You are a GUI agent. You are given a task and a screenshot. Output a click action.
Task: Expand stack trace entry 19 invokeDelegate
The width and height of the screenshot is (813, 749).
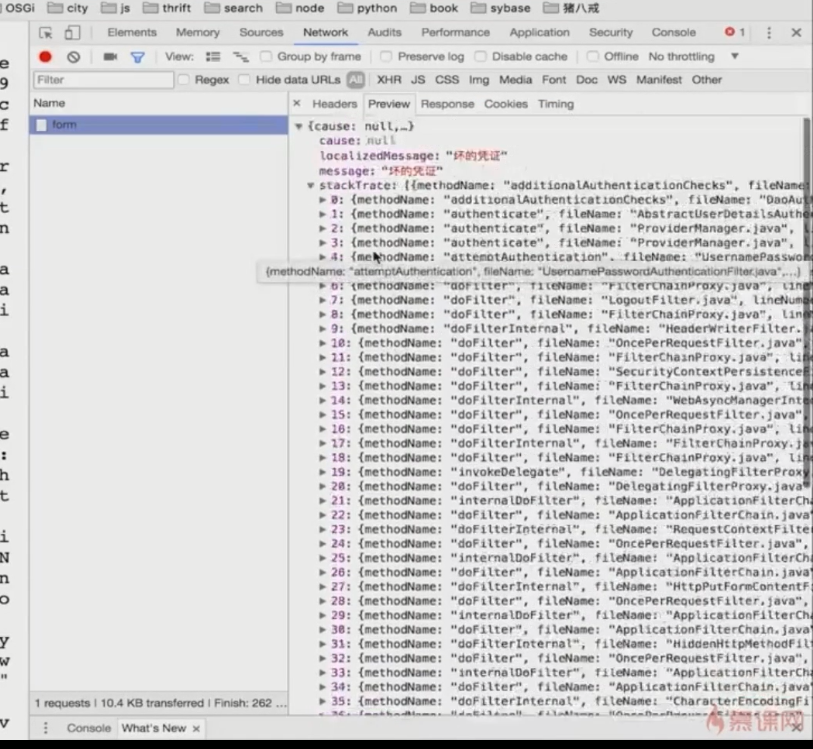pos(323,472)
